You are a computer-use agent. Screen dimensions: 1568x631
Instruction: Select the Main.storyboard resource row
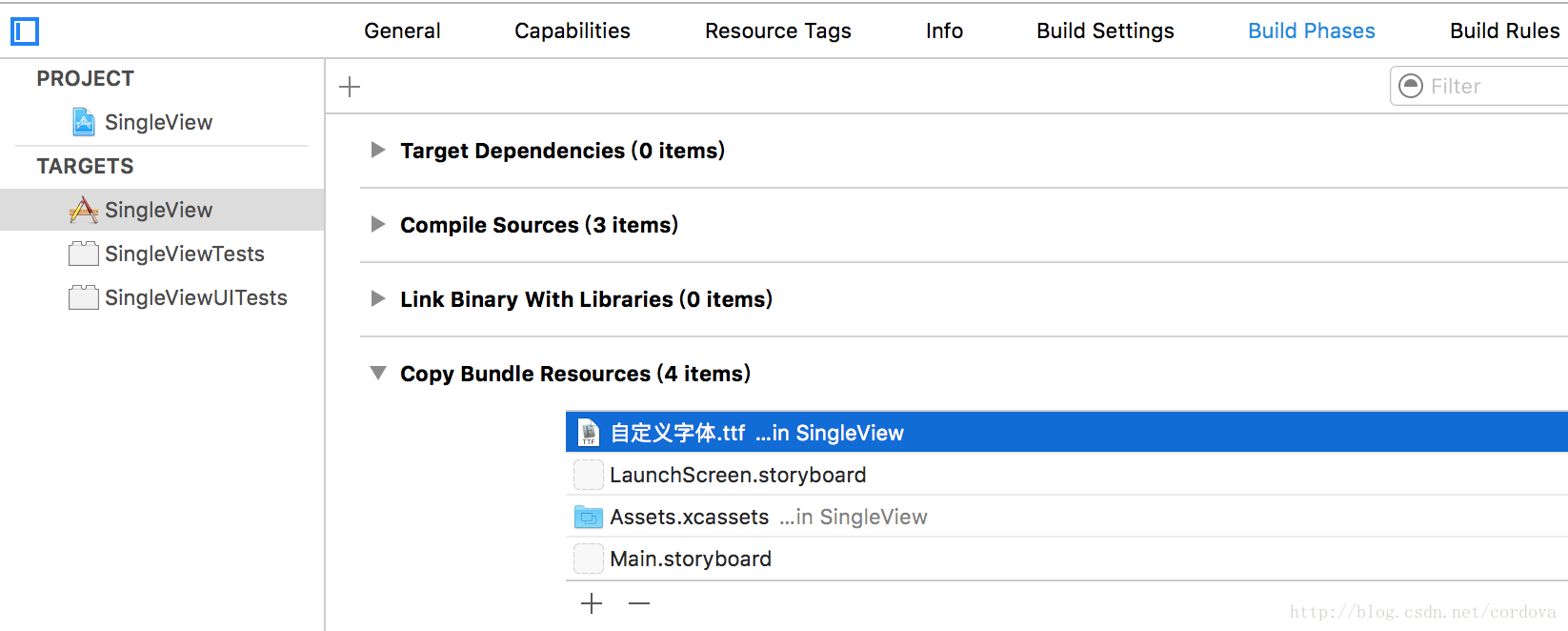(x=691, y=559)
